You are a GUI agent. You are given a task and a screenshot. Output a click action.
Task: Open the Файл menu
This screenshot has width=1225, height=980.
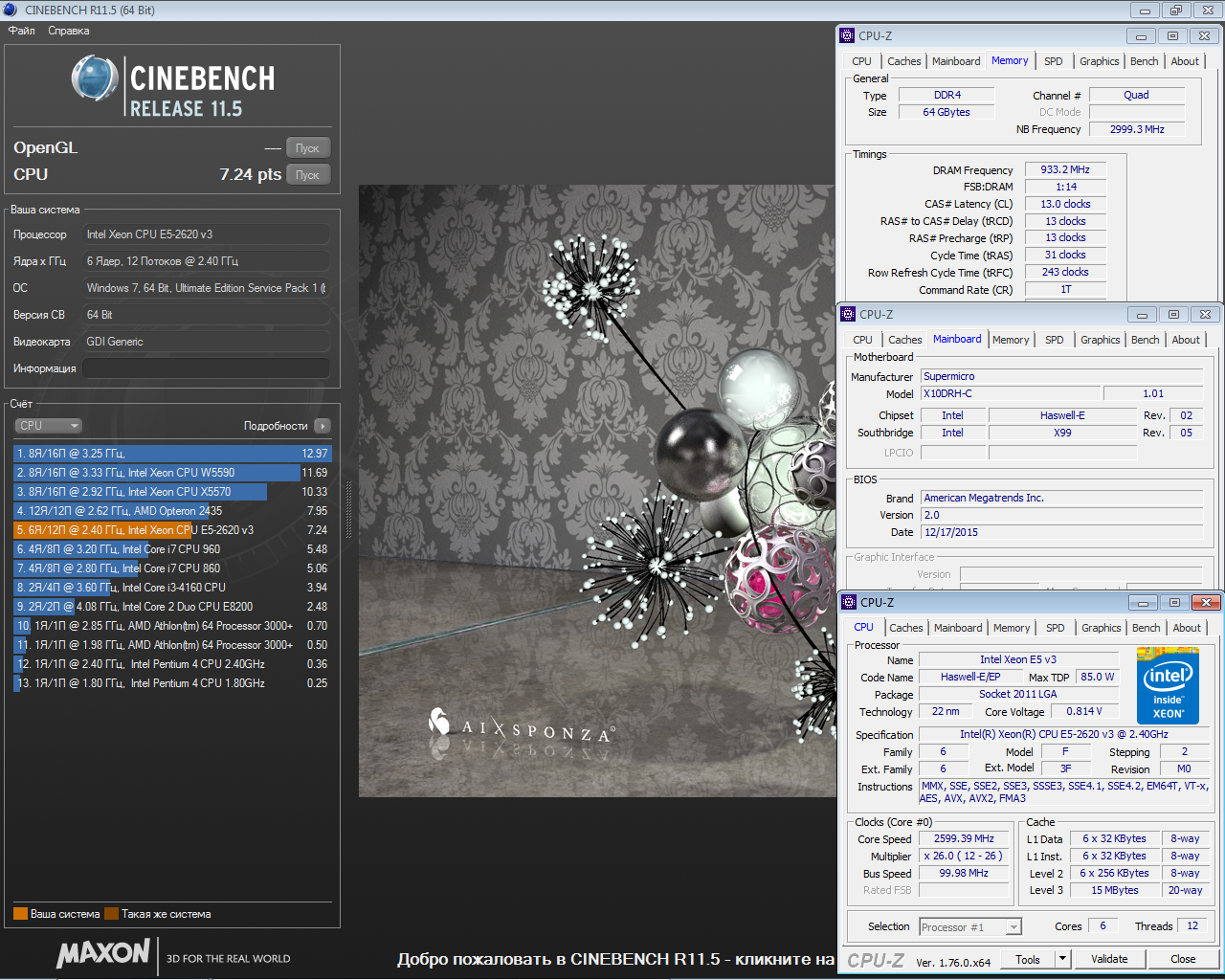[x=22, y=31]
